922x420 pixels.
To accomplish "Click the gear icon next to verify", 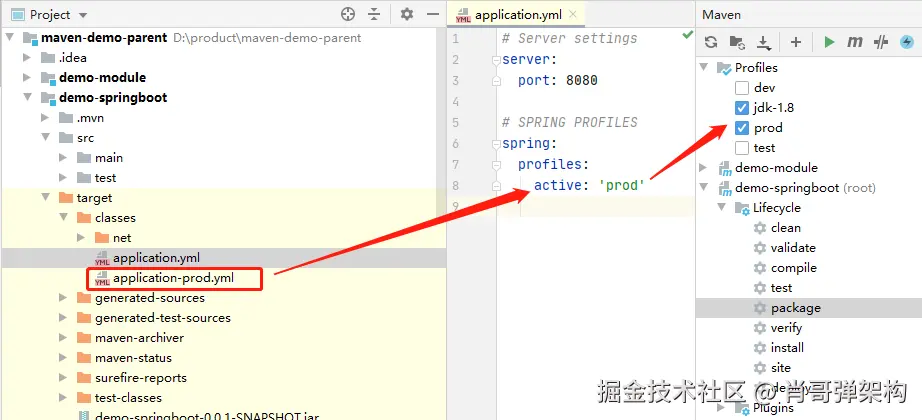I will (x=760, y=328).
